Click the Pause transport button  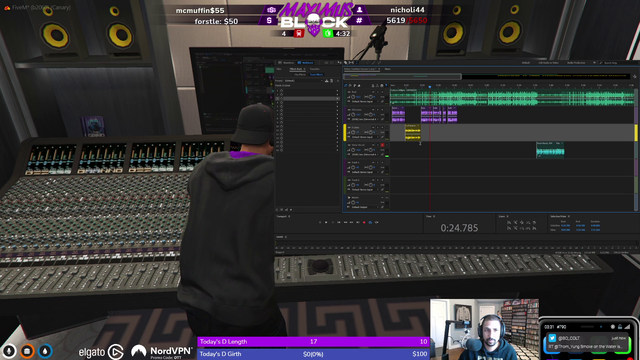[332, 222]
